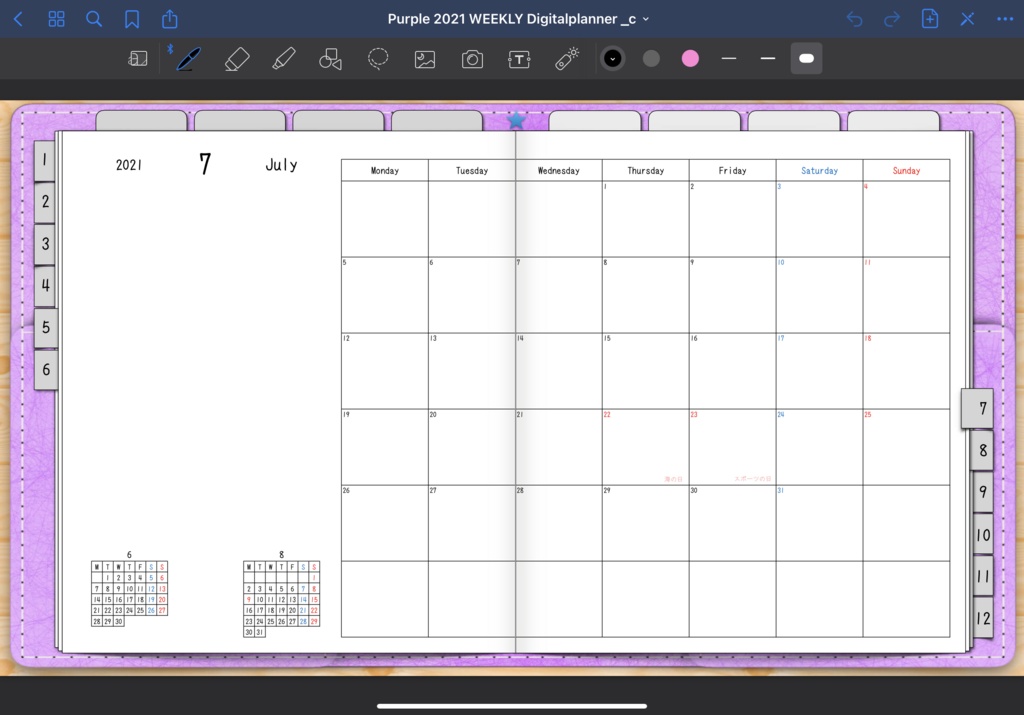
Task: Jump to month tab 11
Action: [x=982, y=576]
